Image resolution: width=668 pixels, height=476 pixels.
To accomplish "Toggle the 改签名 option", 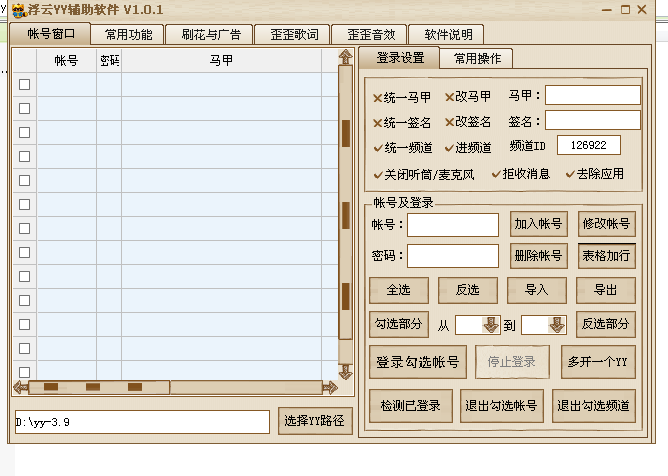I will (468, 122).
